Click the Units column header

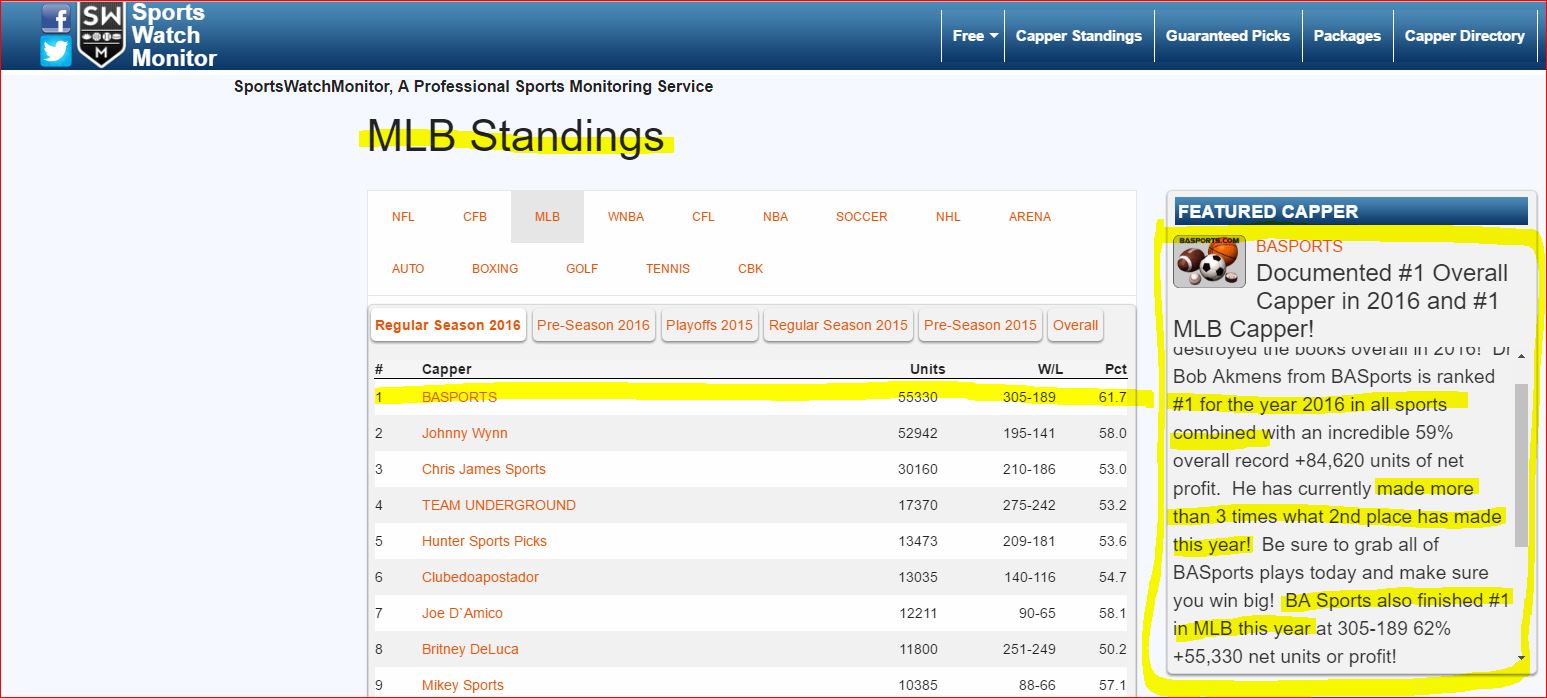(x=927, y=369)
